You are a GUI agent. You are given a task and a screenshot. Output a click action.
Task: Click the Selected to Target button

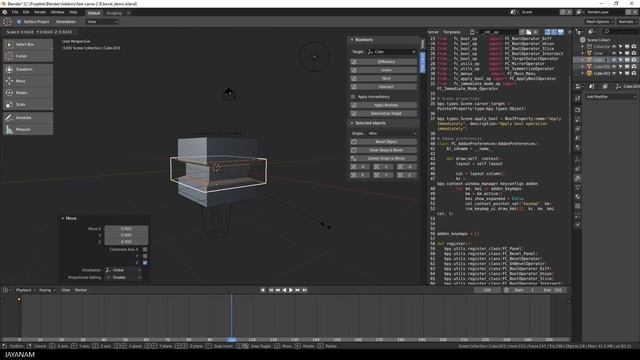tap(384, 113)
